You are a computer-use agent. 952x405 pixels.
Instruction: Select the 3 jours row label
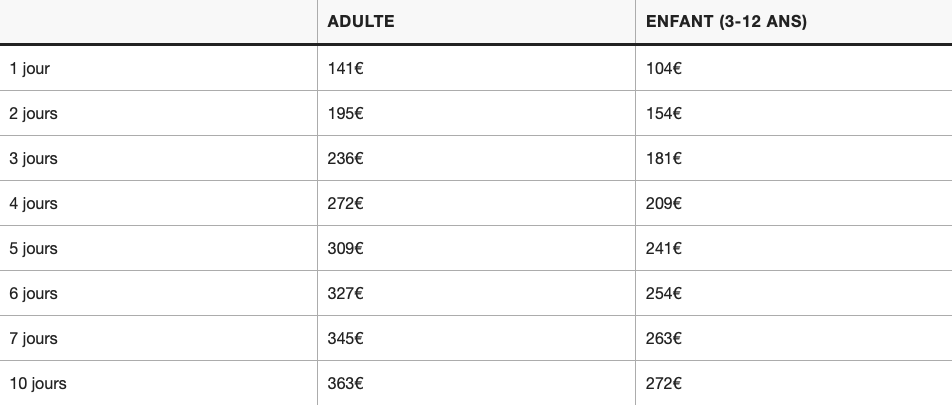(33, 158)
